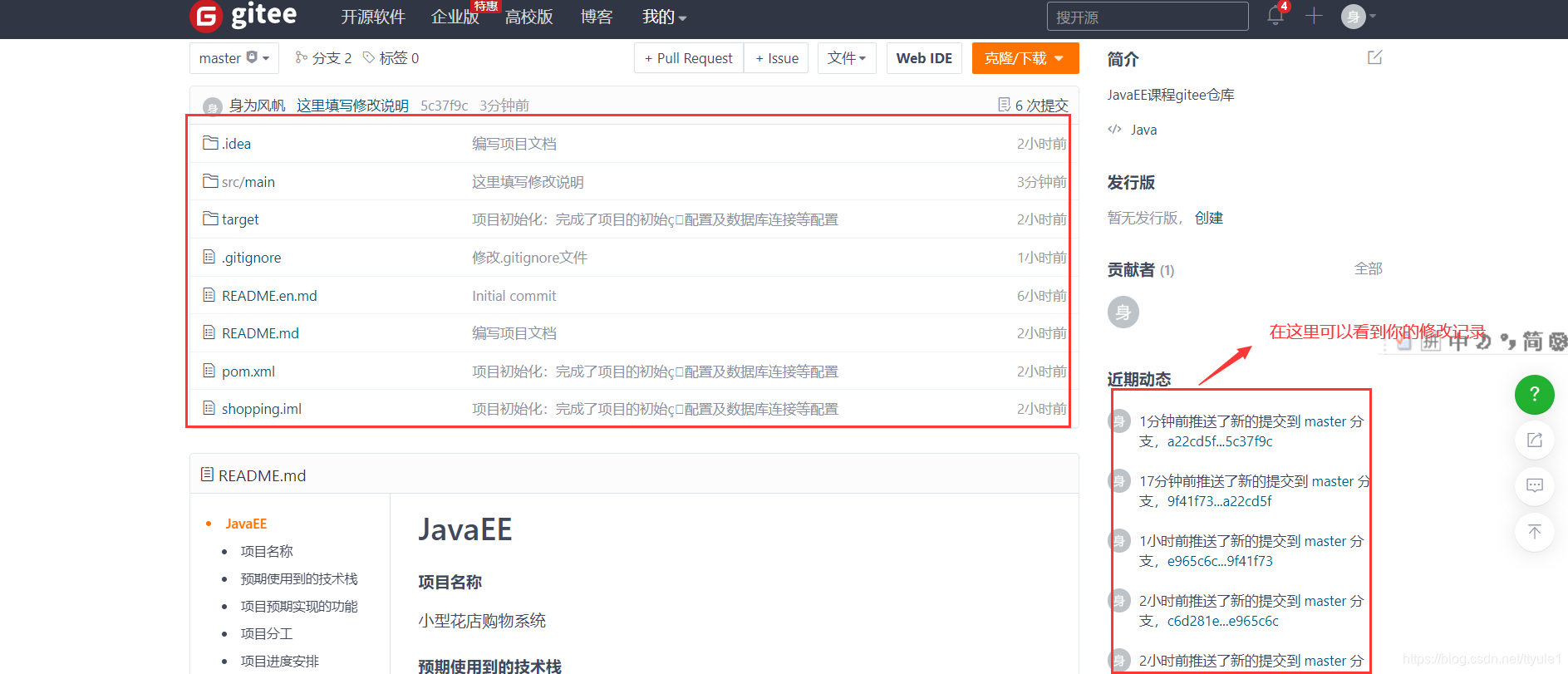
Task: Open 企业版 in the navbar
Action: [x=455, y=17]
